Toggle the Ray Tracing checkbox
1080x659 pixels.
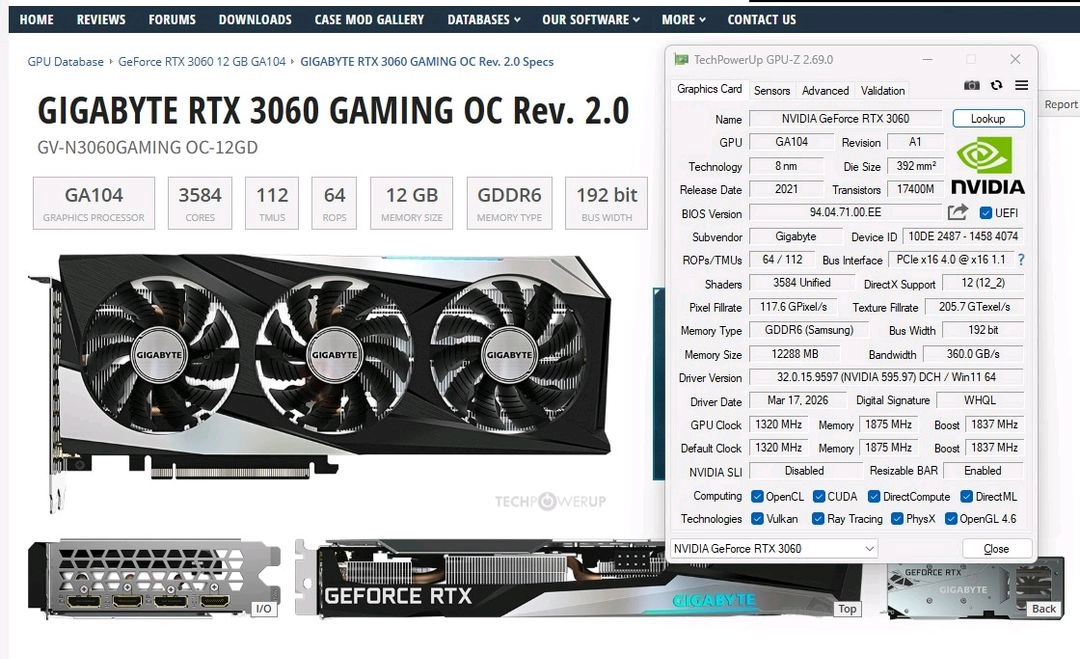(818, 519)
